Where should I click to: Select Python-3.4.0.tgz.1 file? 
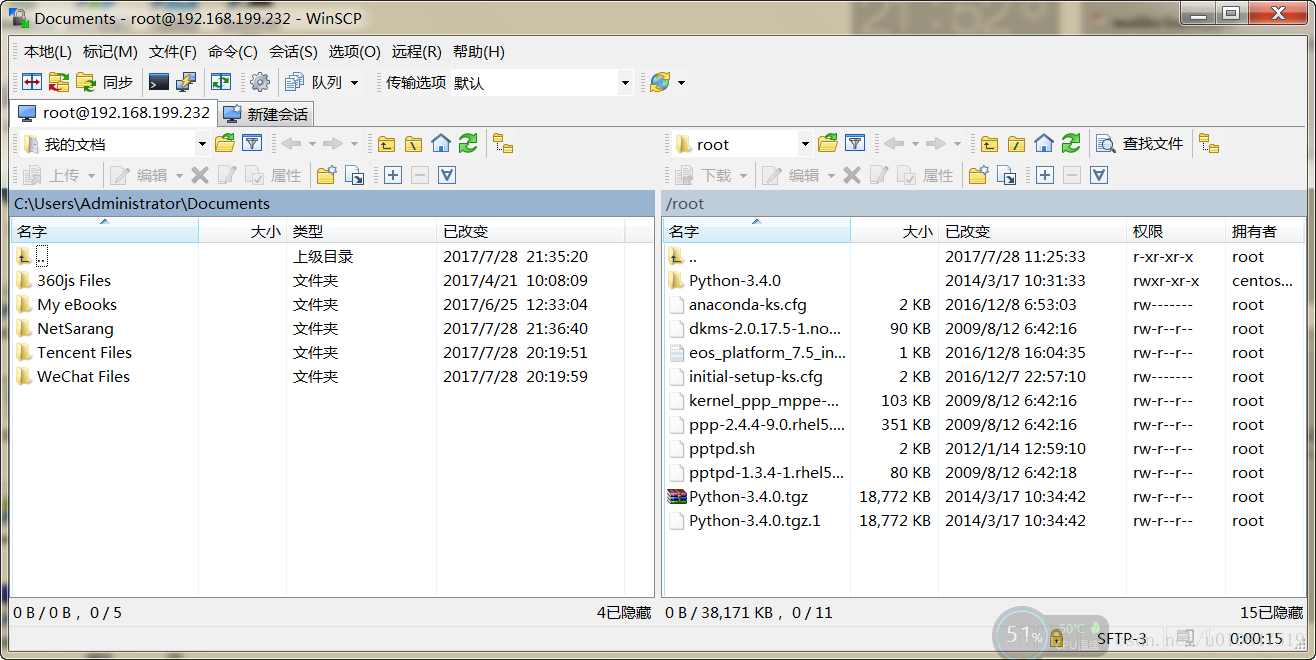pos(754,521)
